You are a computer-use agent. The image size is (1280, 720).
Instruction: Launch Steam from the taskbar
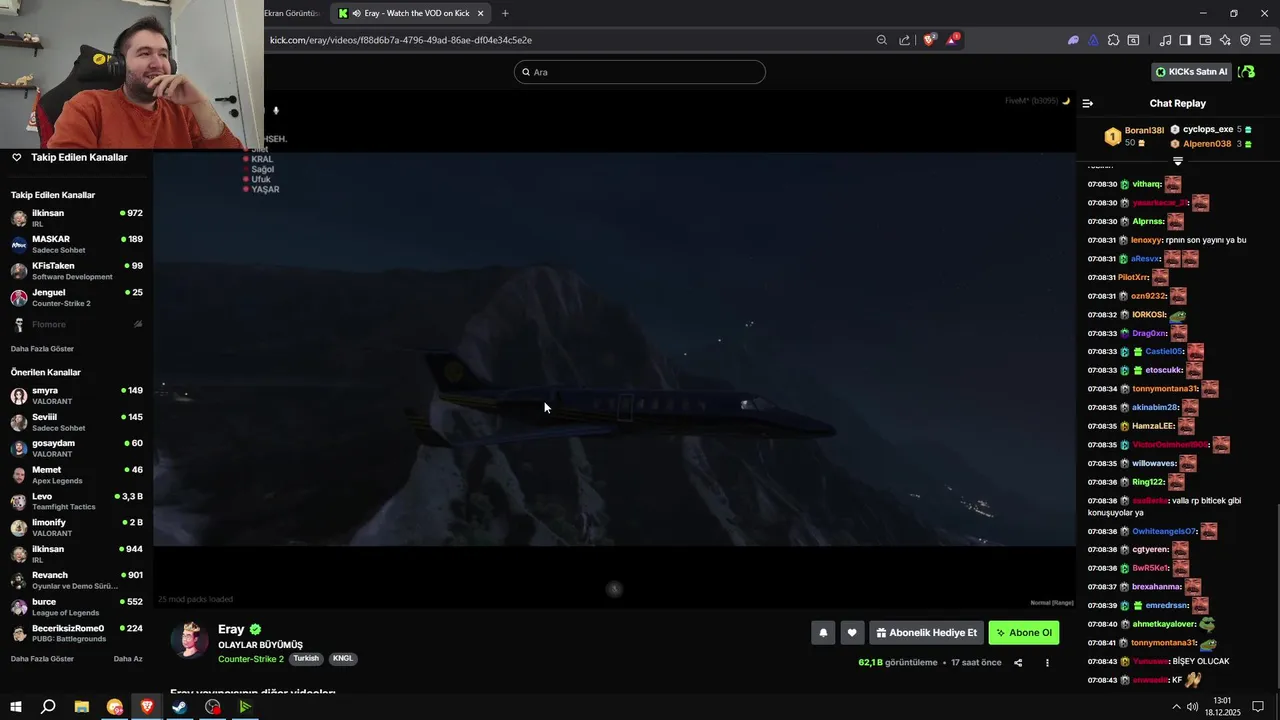pyautogui.click(x=180, y=707)
